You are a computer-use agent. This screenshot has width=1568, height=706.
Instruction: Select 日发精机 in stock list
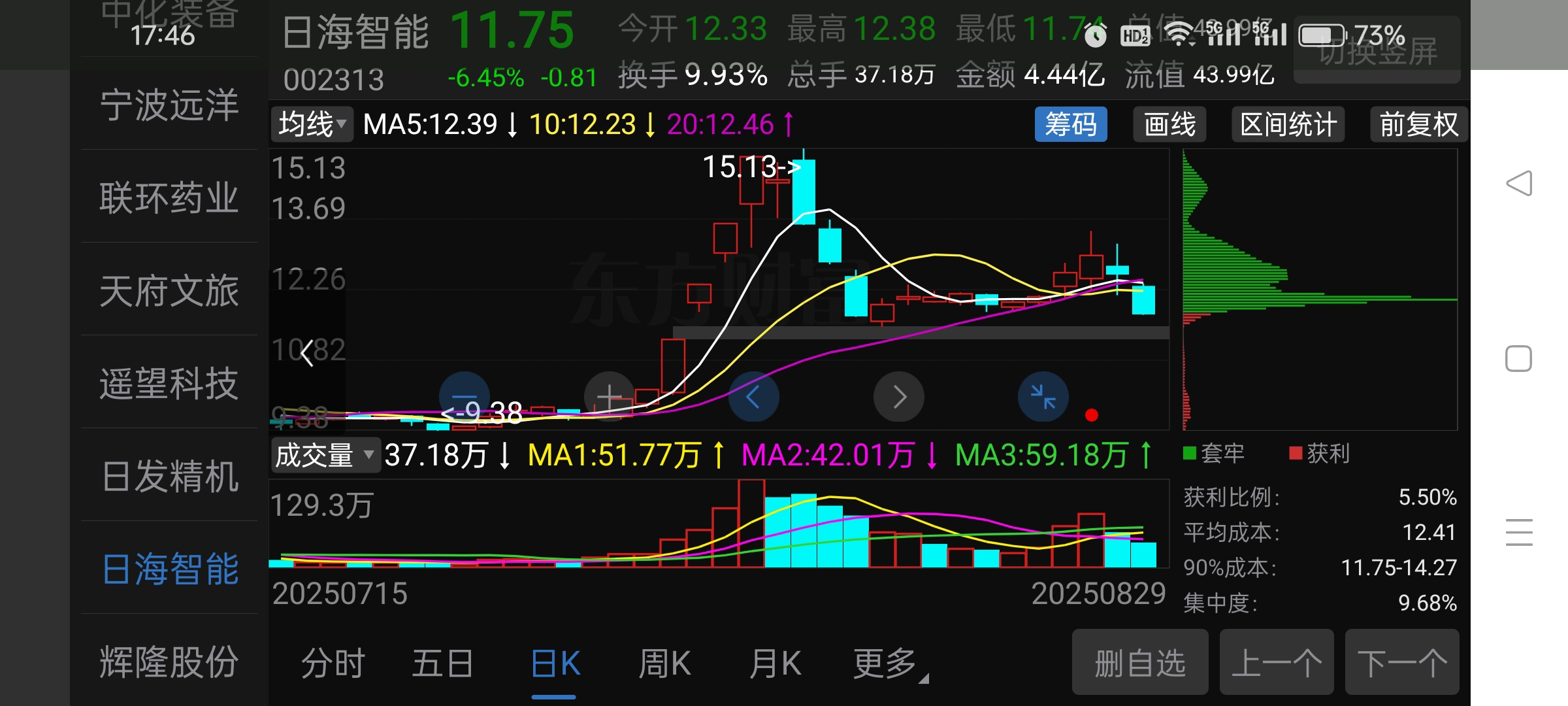click(x=169, y=476)
